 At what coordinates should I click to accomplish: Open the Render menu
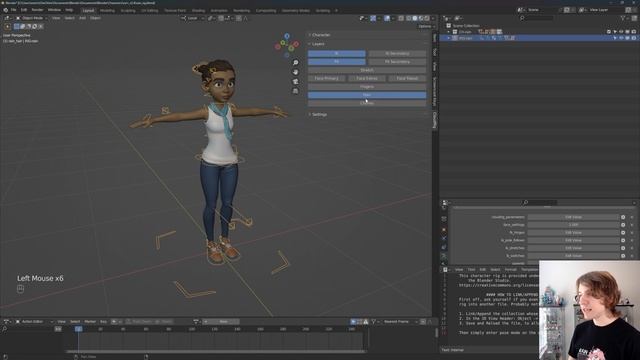click(37, 10)
